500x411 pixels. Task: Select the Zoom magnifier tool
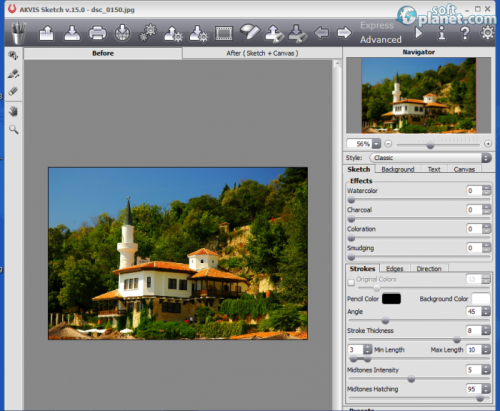[x=13, y=129]
